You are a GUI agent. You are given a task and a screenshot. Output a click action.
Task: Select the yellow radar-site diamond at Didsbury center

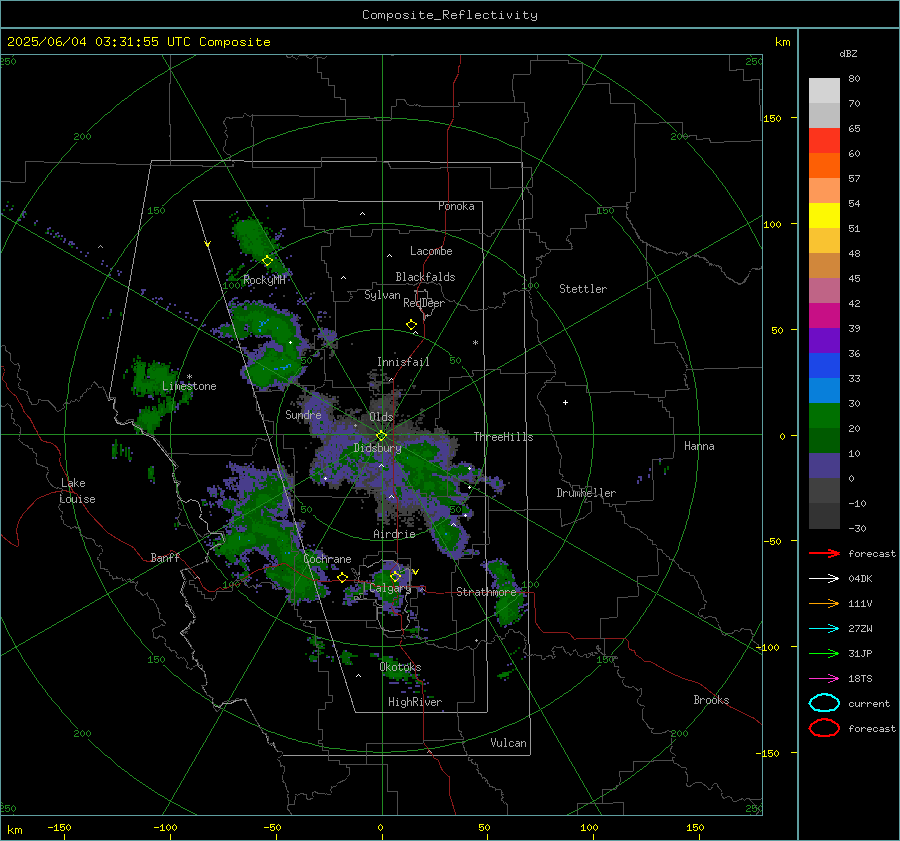[x=381, y=436]
